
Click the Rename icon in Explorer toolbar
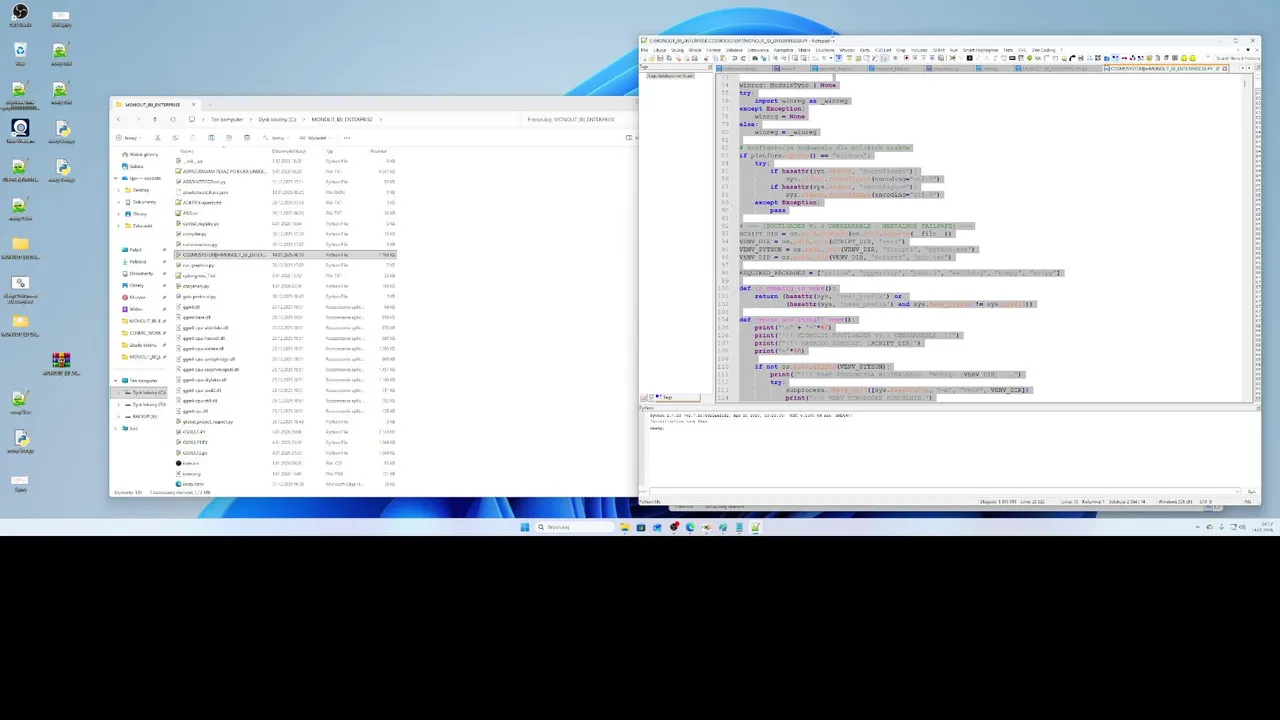pos(211,138)
